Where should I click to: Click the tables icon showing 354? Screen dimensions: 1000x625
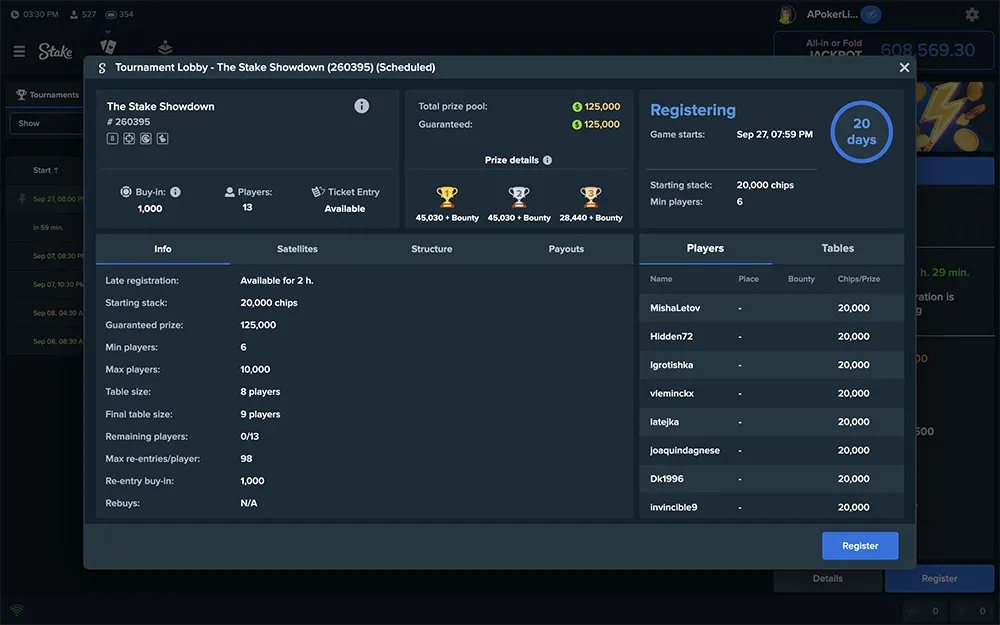click(x=111, y=14)
